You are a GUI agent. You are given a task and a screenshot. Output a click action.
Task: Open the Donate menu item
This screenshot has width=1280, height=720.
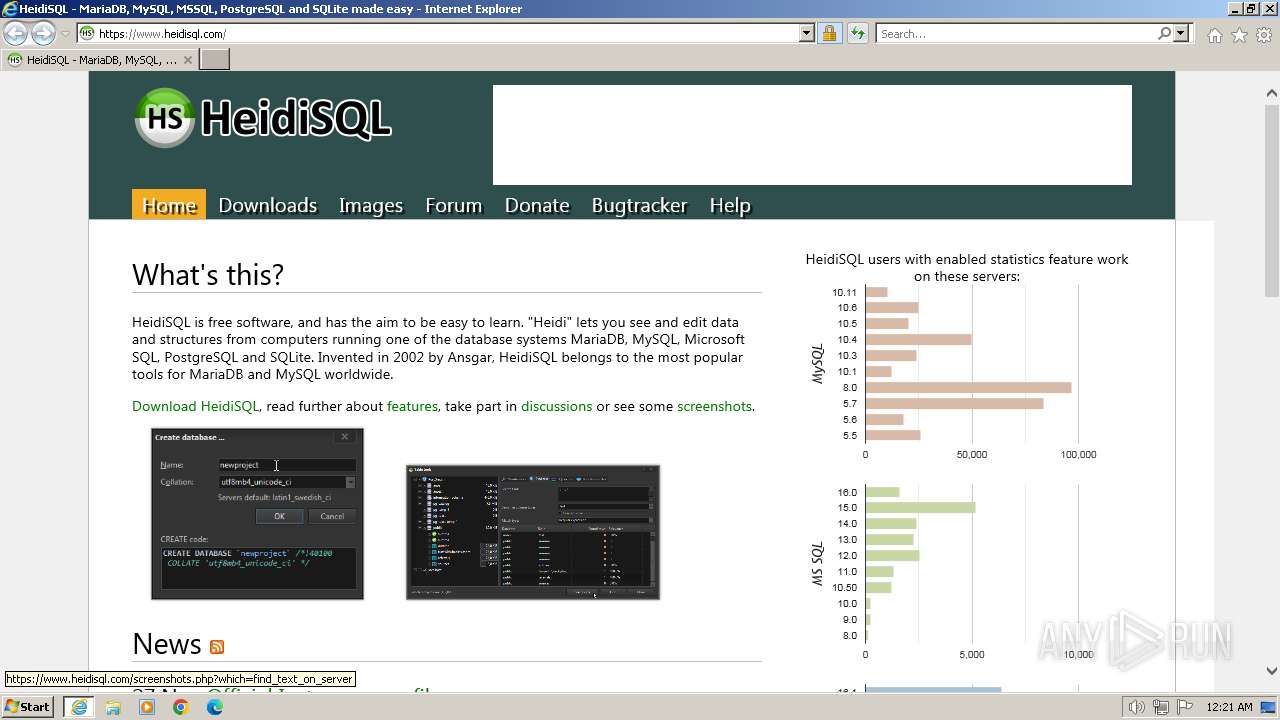[x=537, y=205]
